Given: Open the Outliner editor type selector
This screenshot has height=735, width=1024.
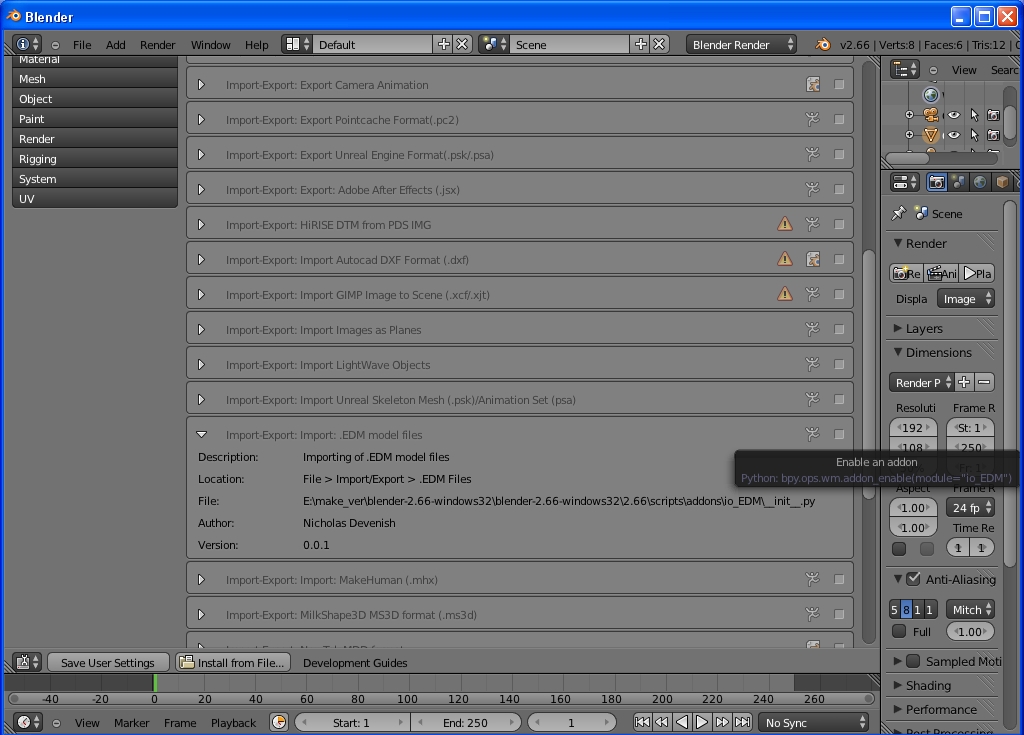Looking at the screenshot, I should click(x=905, y=69).
